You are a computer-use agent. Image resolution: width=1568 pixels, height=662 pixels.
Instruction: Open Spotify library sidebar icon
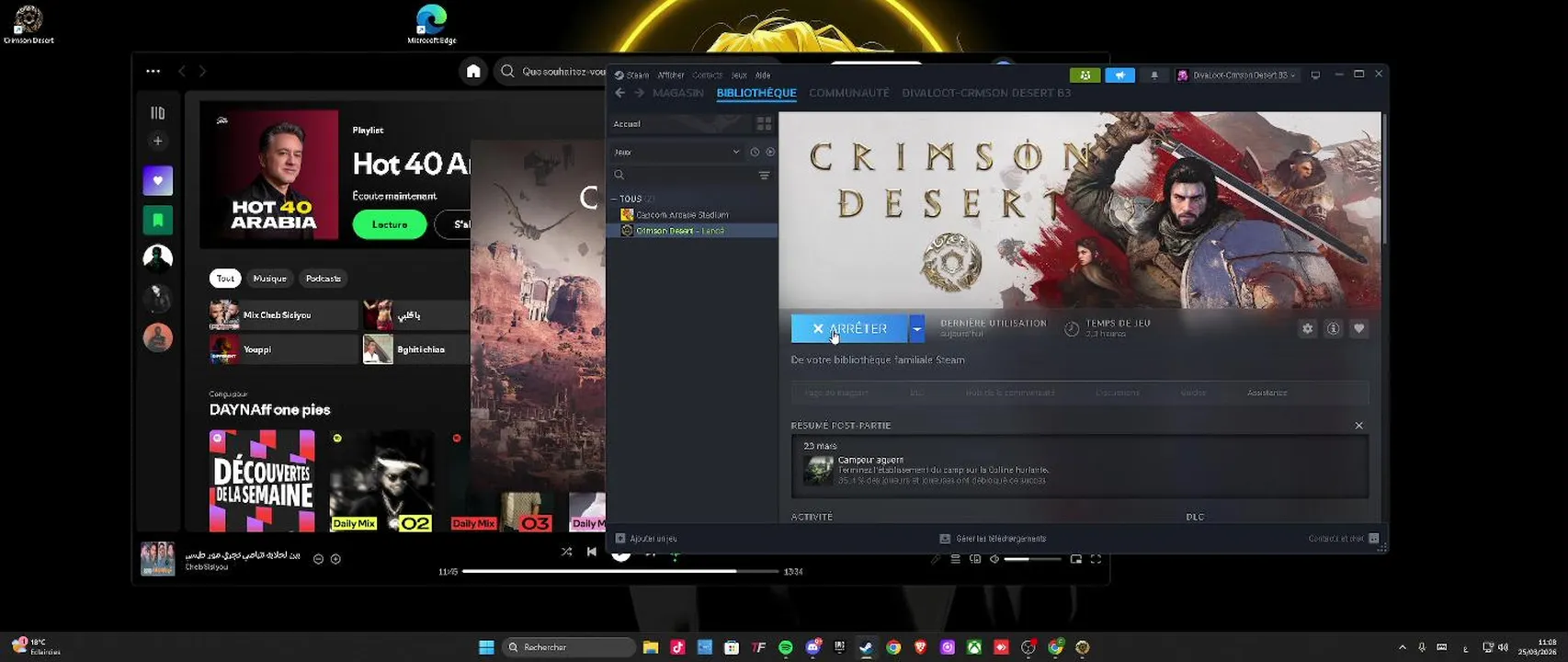(157, 113)
